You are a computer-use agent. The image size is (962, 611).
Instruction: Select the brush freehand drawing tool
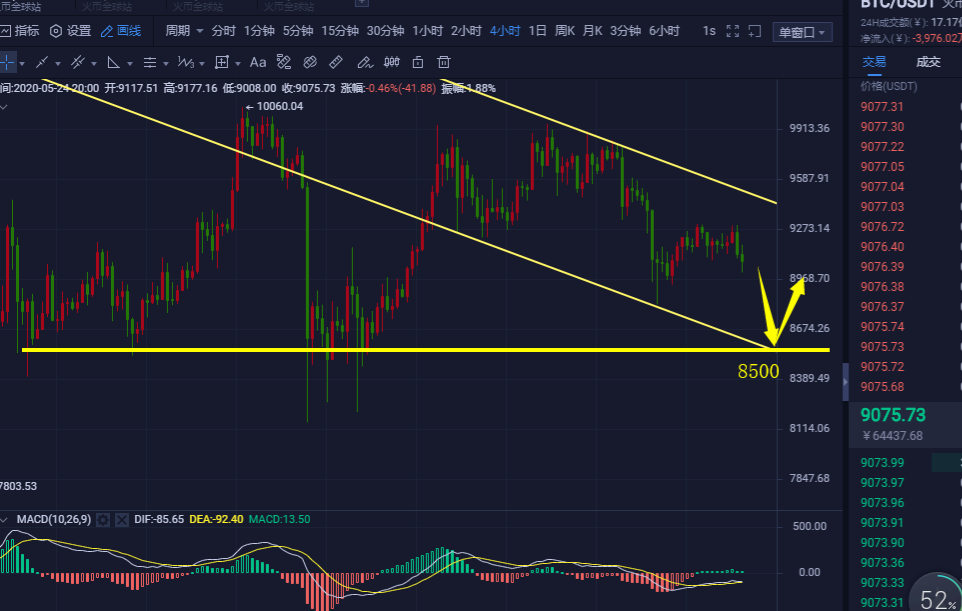(365, 62)
